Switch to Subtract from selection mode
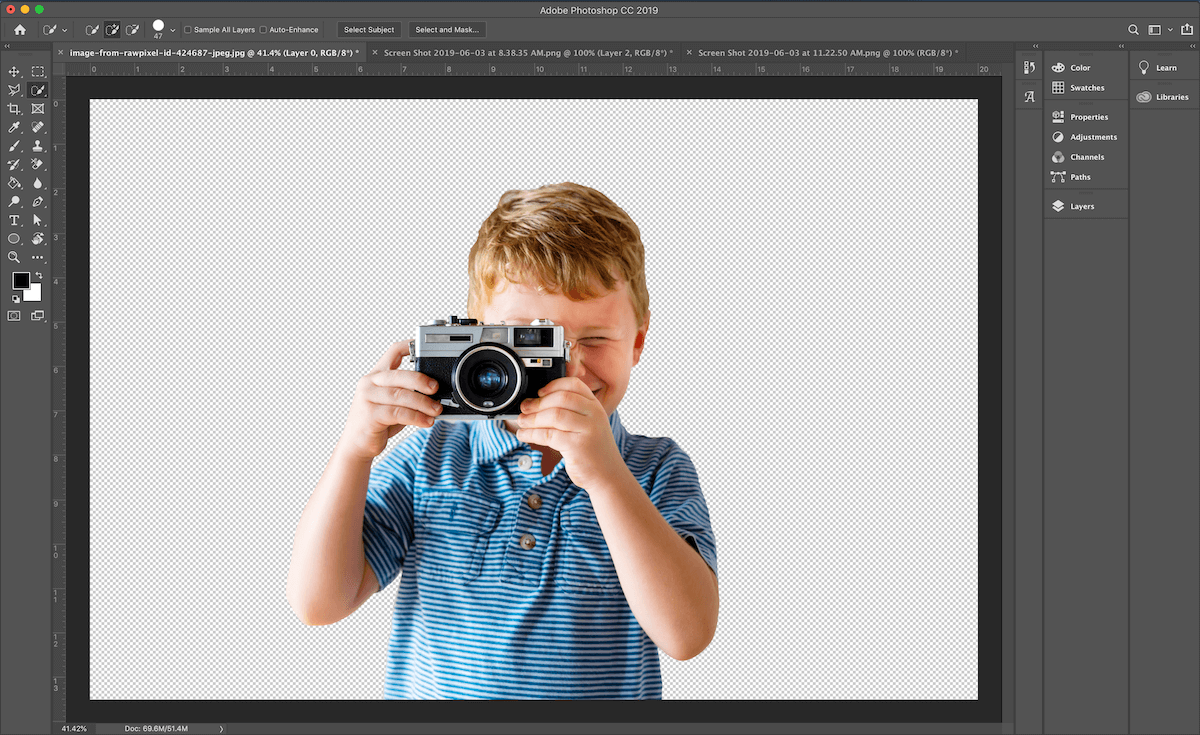The width and height of the screenshot is (1200, 735). click(131, 29)
